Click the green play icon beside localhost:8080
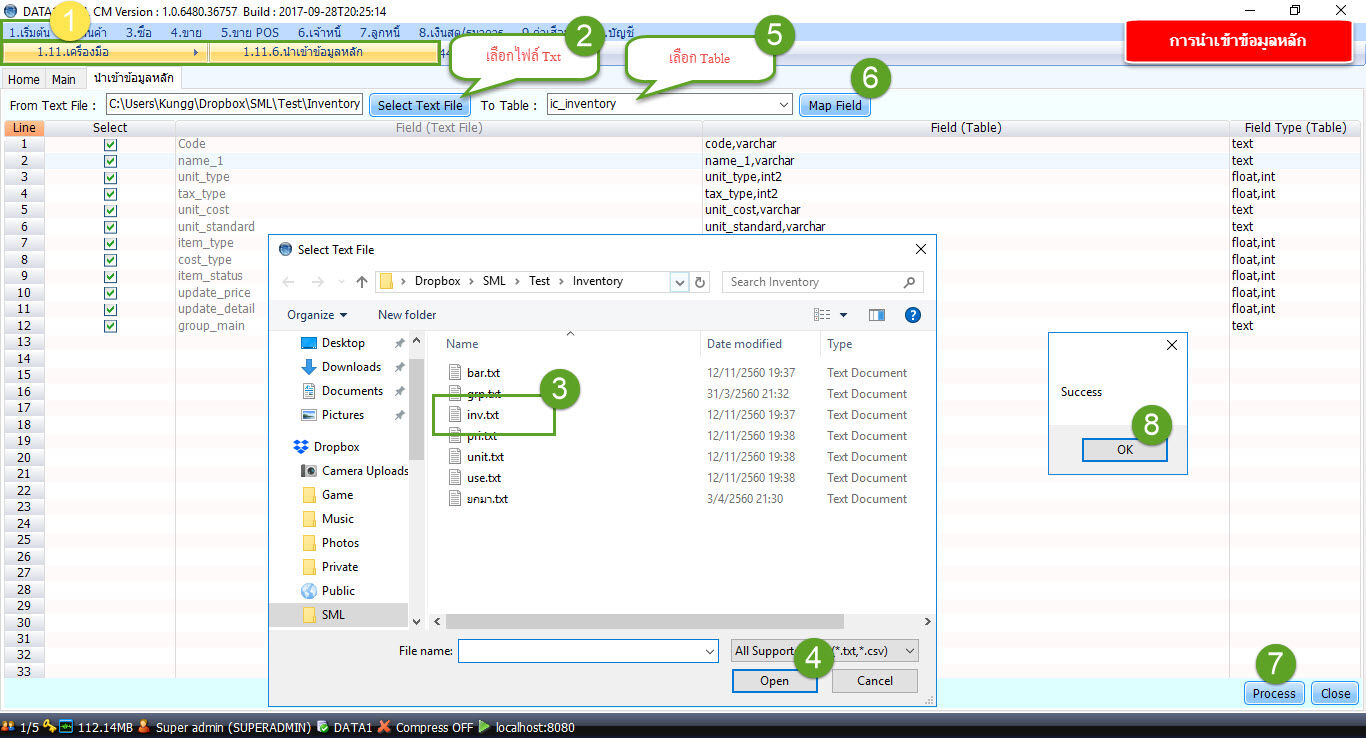The width and height of the screenshot is (1366, 738). [x=485, y=727]
